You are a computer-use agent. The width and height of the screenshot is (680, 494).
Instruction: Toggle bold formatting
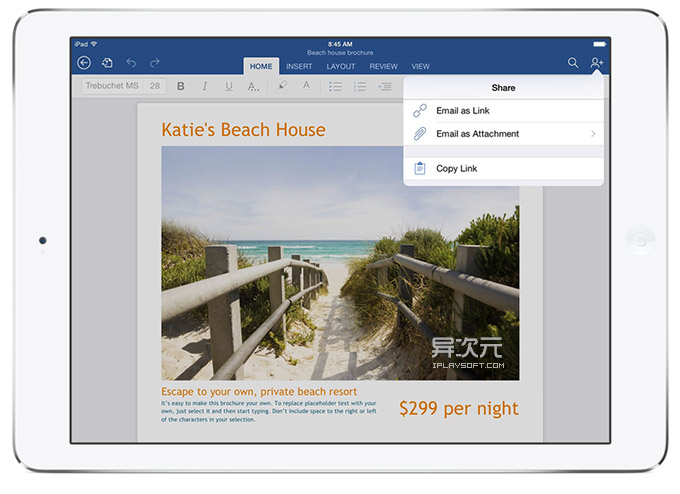pyautogui.click(x=181, y=87)
